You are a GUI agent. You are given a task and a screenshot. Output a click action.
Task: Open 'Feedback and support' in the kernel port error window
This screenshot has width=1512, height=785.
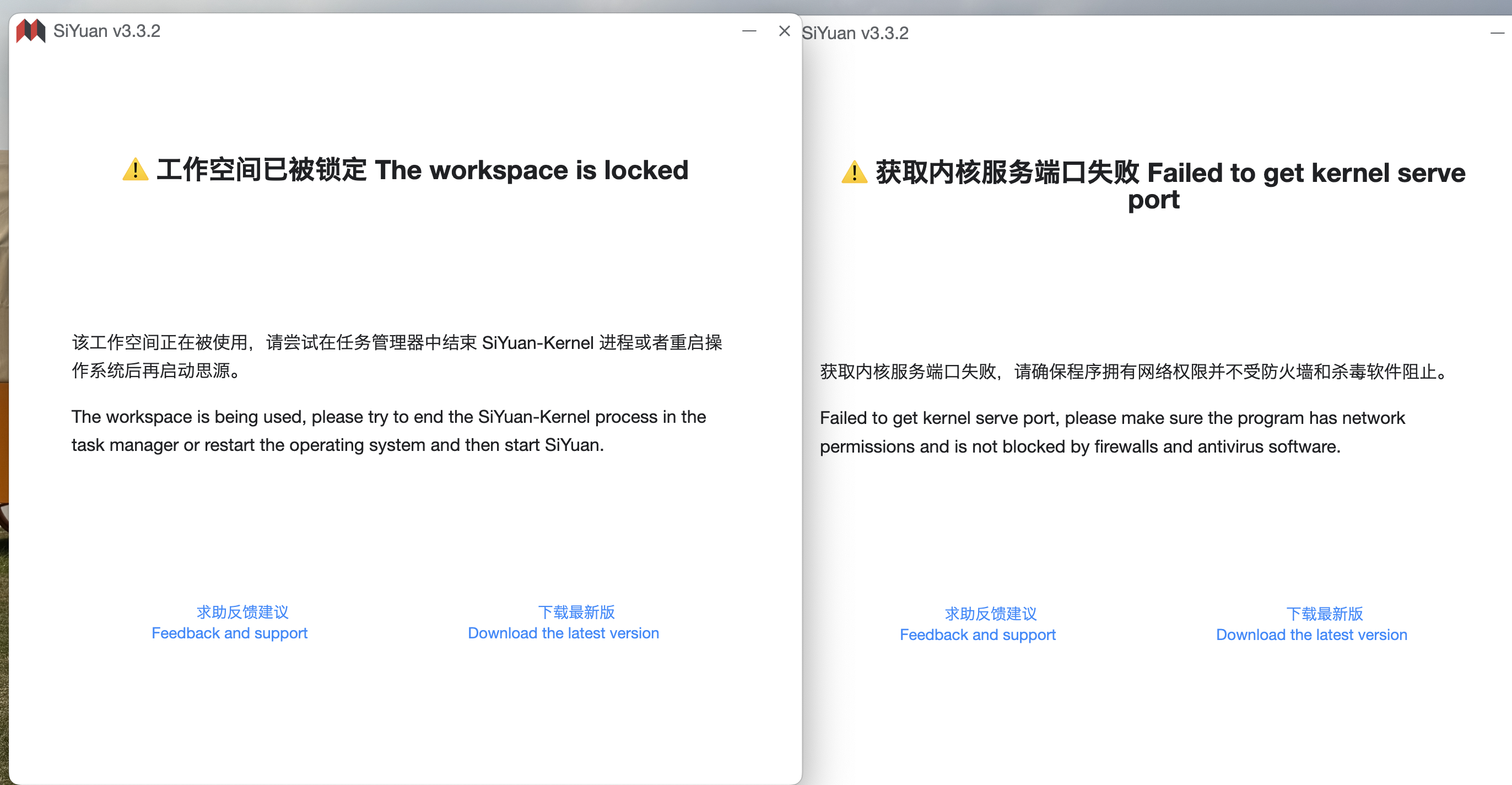[978, 635]
